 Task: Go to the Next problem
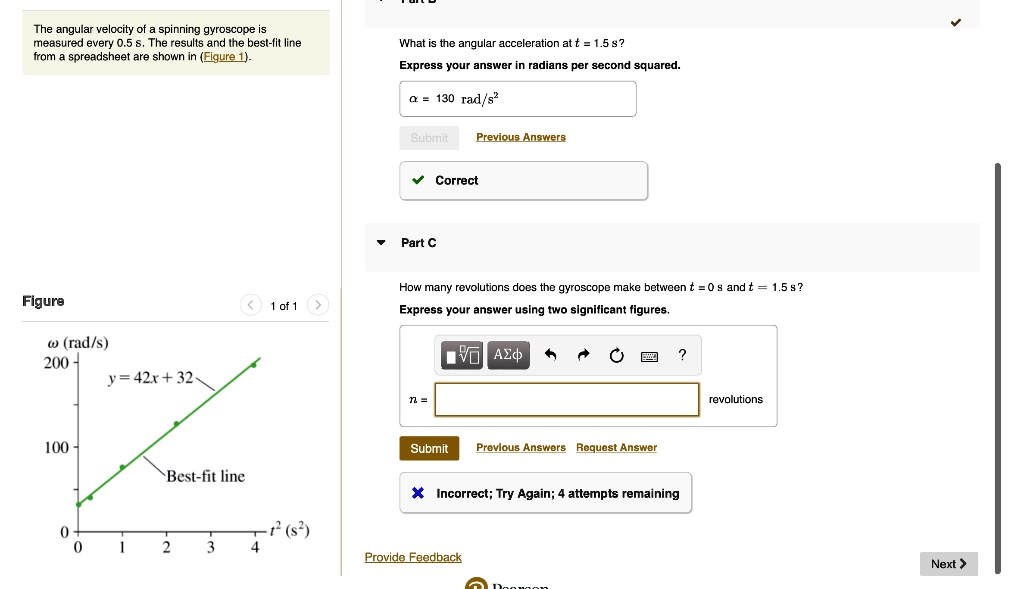948,564
